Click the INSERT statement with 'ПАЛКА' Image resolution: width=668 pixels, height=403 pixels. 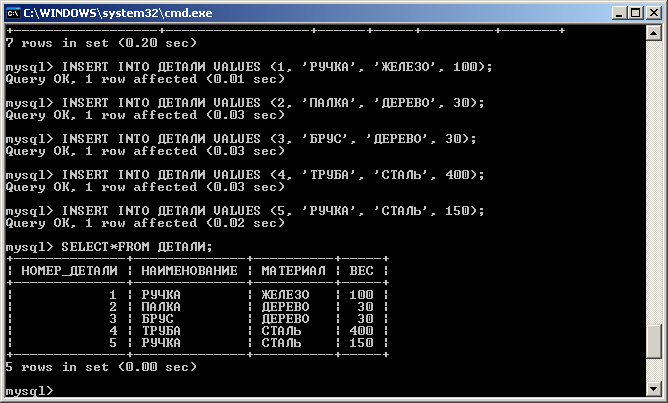(x=245, y=103)
